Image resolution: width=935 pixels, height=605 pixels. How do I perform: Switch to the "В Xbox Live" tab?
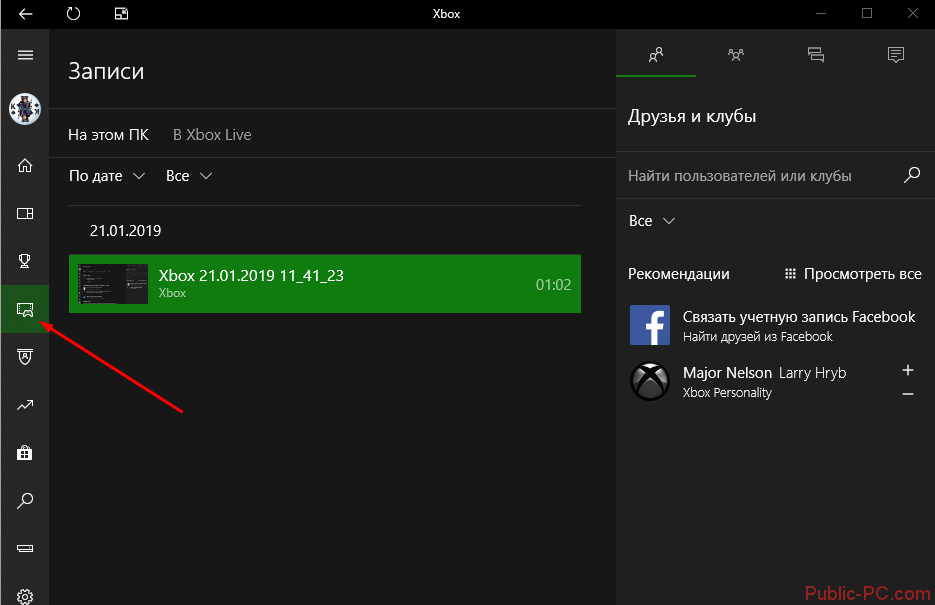212,134
